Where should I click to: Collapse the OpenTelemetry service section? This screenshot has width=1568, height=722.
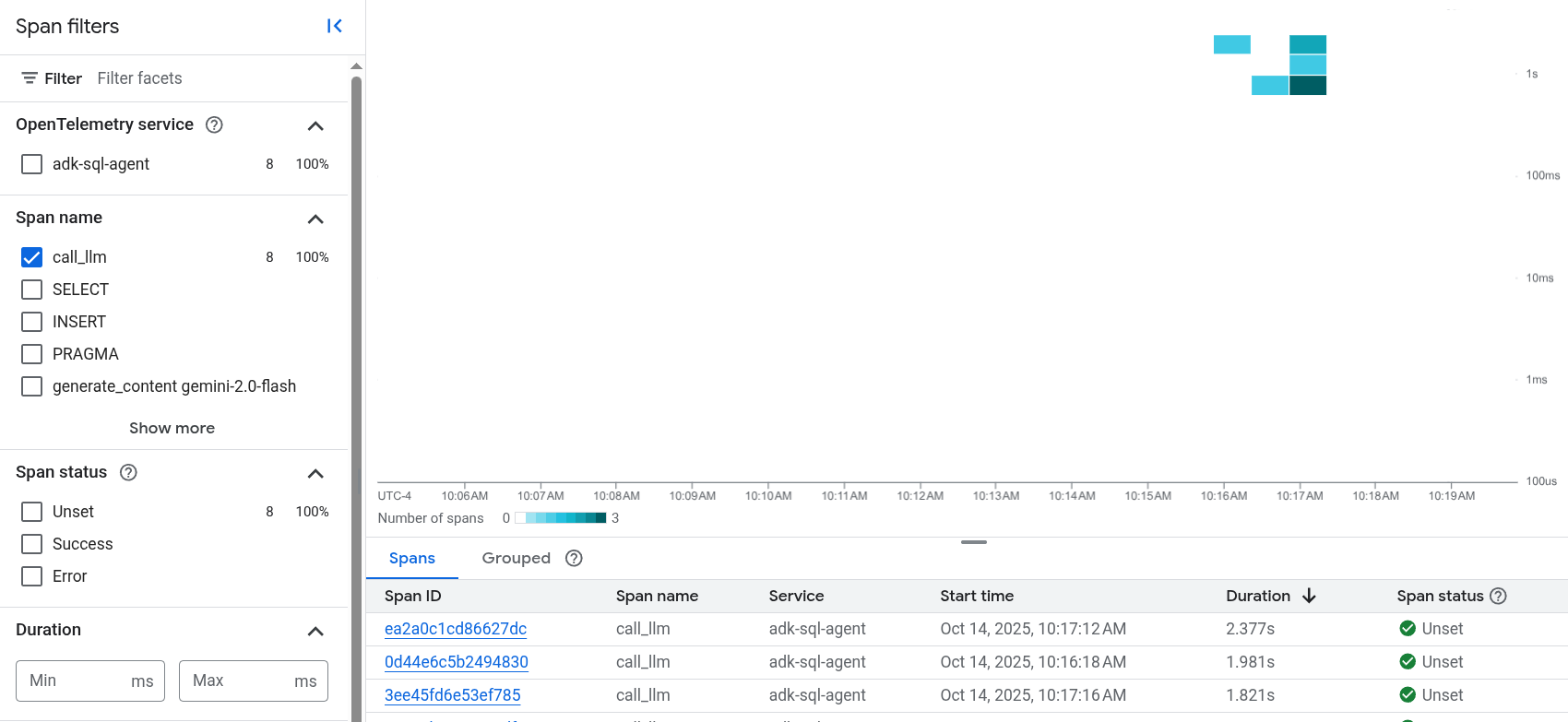[x=315, y=125]
